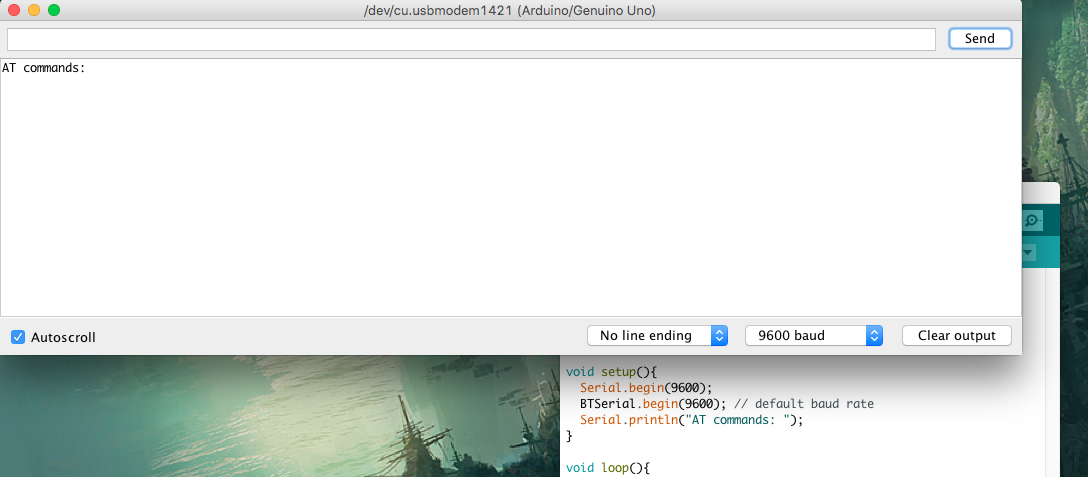
Task: Click the serial monitor window title text
Action: coord(510,10)
